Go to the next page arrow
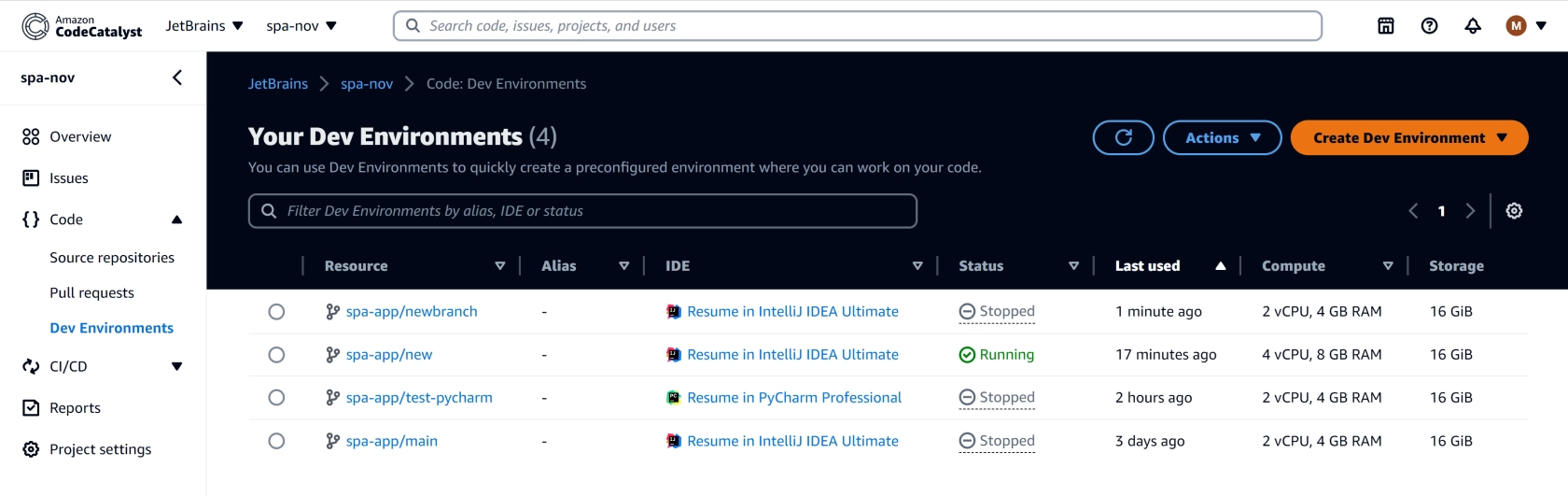1568x496 pixels. point(1470,211)
